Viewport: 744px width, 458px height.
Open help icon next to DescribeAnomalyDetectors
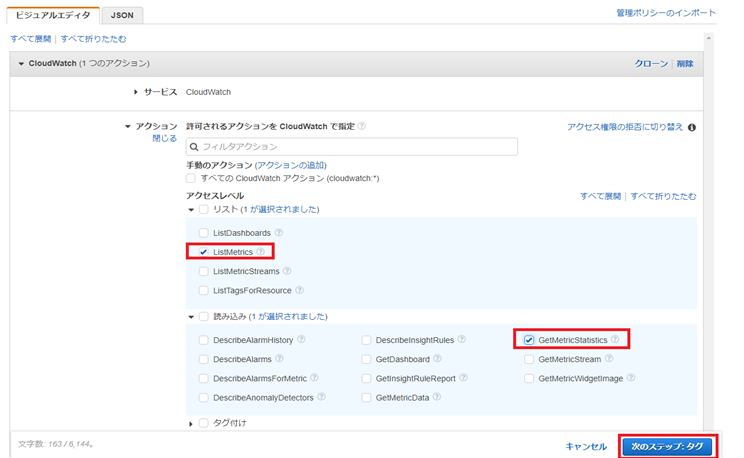[322, 397]
